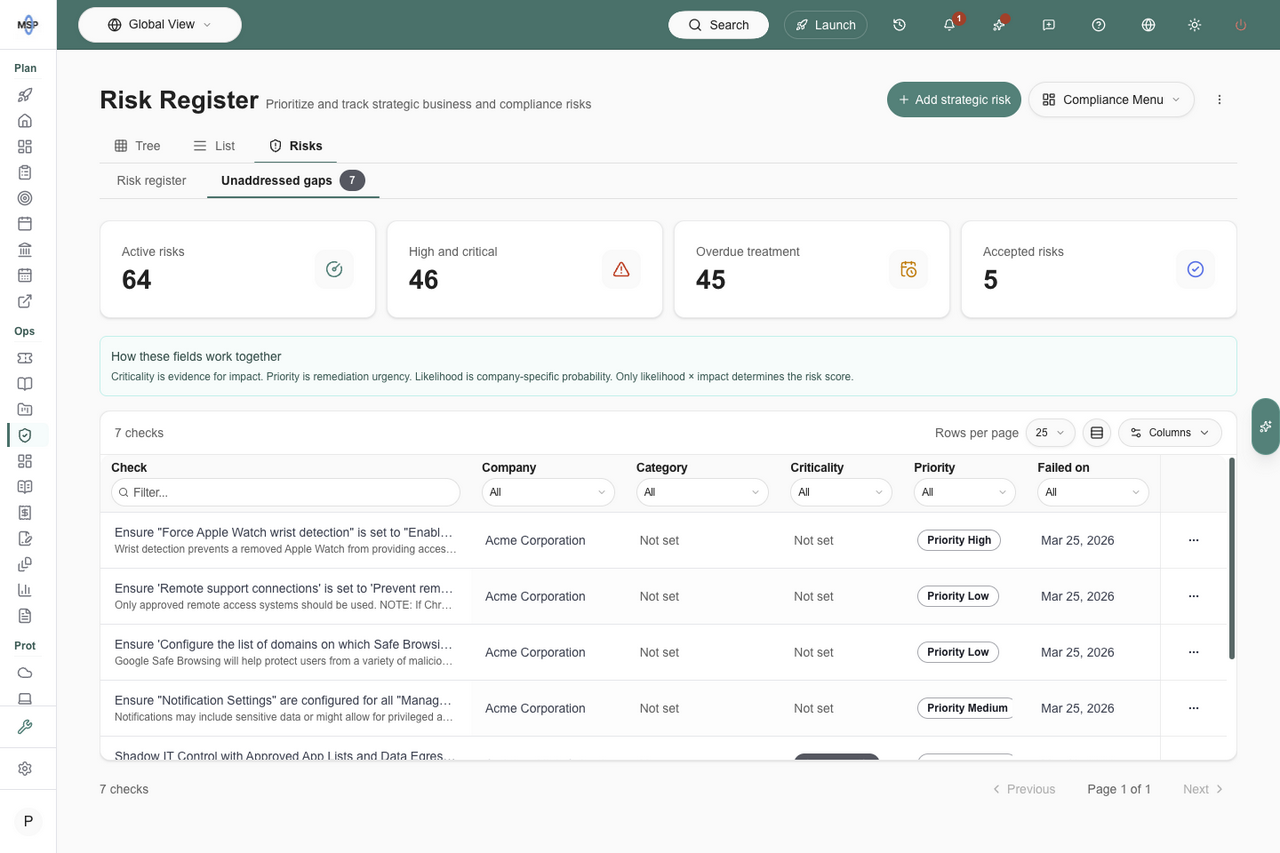The image size is (1280, 853).
Task: Select the Unaddressed gaps sub-tab
Action: (x=293, y=181)
